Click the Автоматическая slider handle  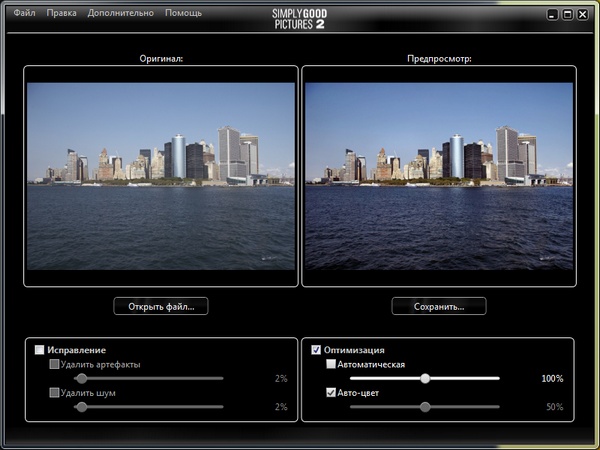click(425, 379)
